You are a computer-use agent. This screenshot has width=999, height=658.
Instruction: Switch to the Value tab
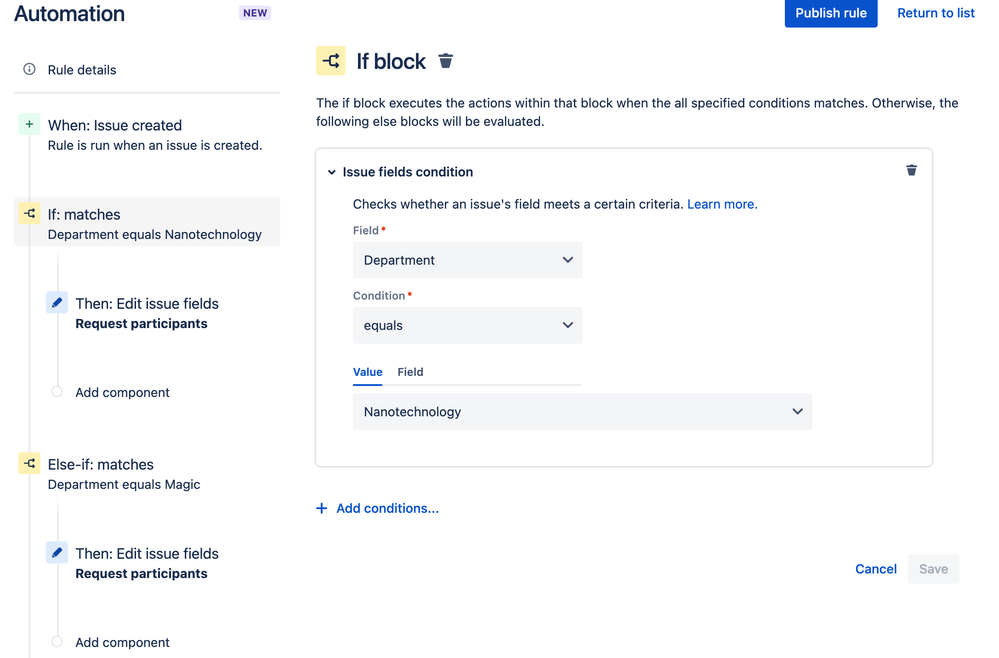point(367,372)
